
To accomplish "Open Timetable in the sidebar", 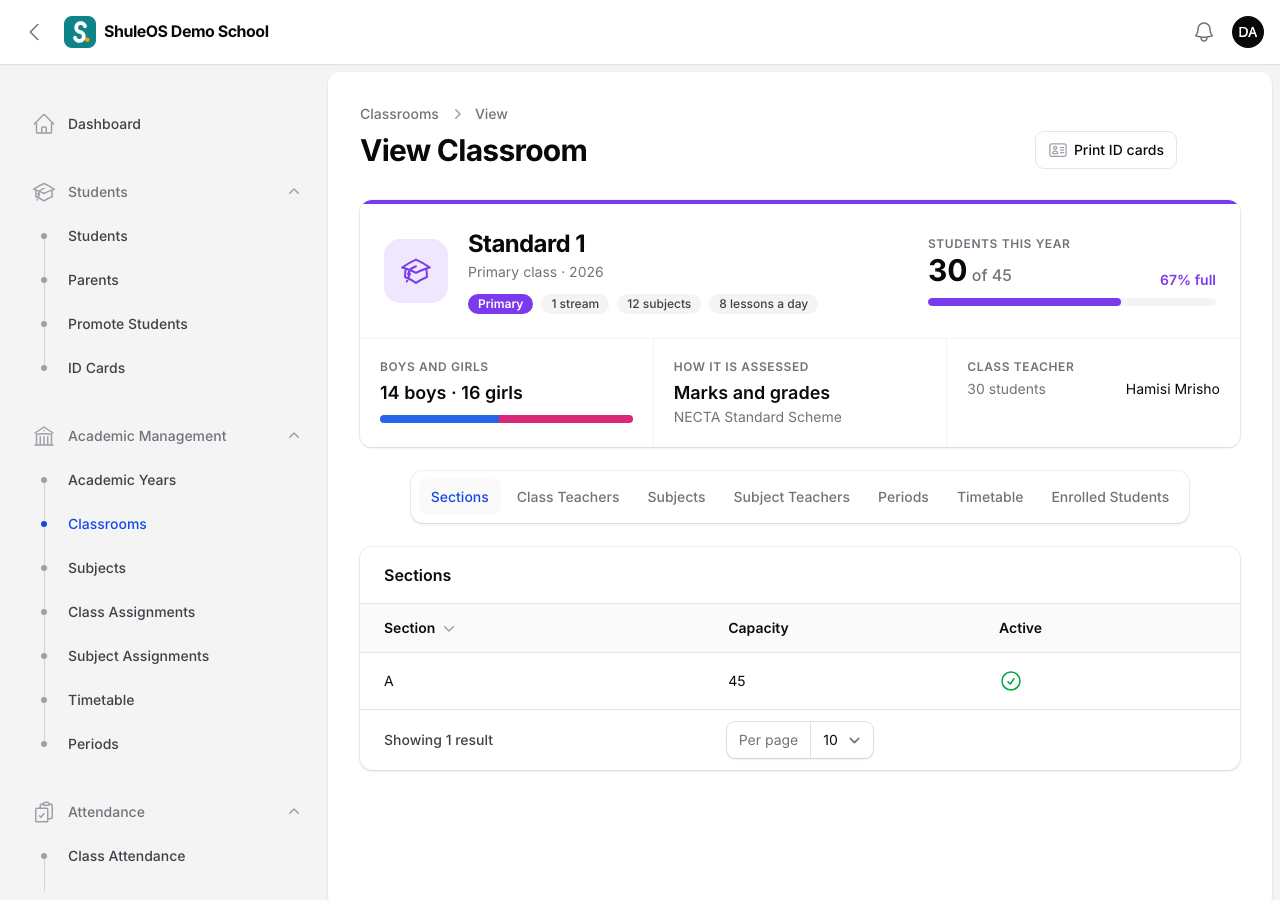I will (x=101, y=700).
